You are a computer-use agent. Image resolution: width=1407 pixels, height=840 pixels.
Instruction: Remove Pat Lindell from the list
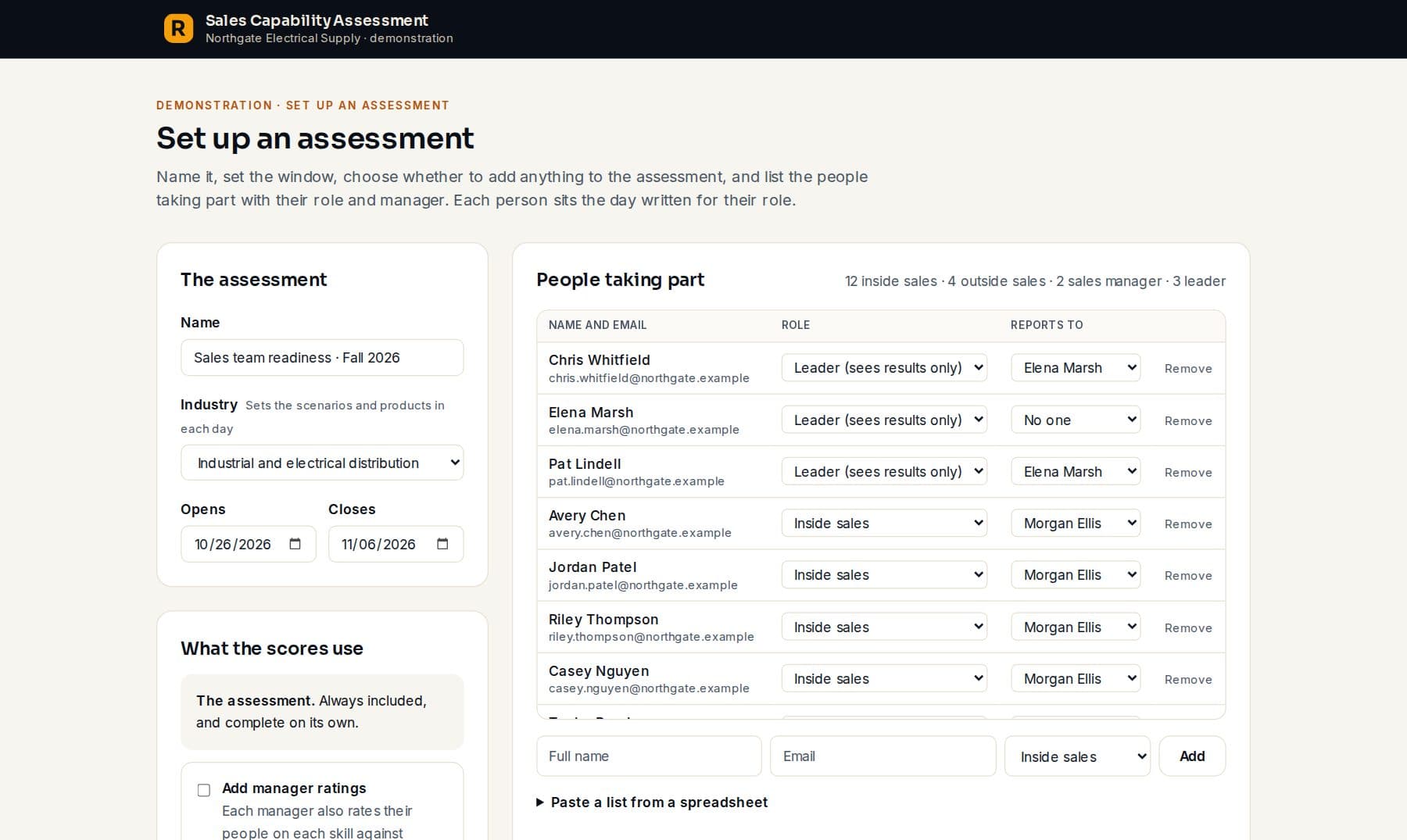click(1188, 472)
